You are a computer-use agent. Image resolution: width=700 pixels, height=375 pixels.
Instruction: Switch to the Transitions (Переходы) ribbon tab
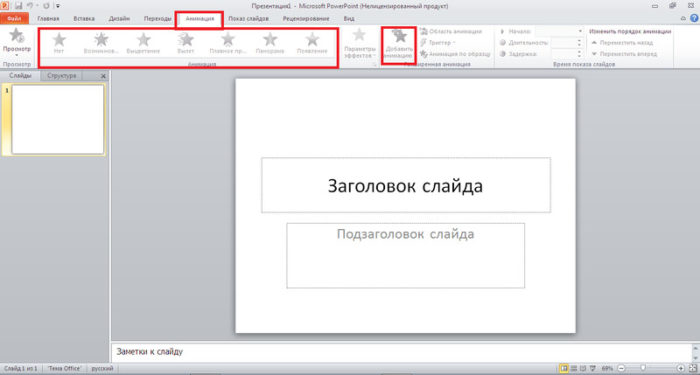(x=158, y=19)
